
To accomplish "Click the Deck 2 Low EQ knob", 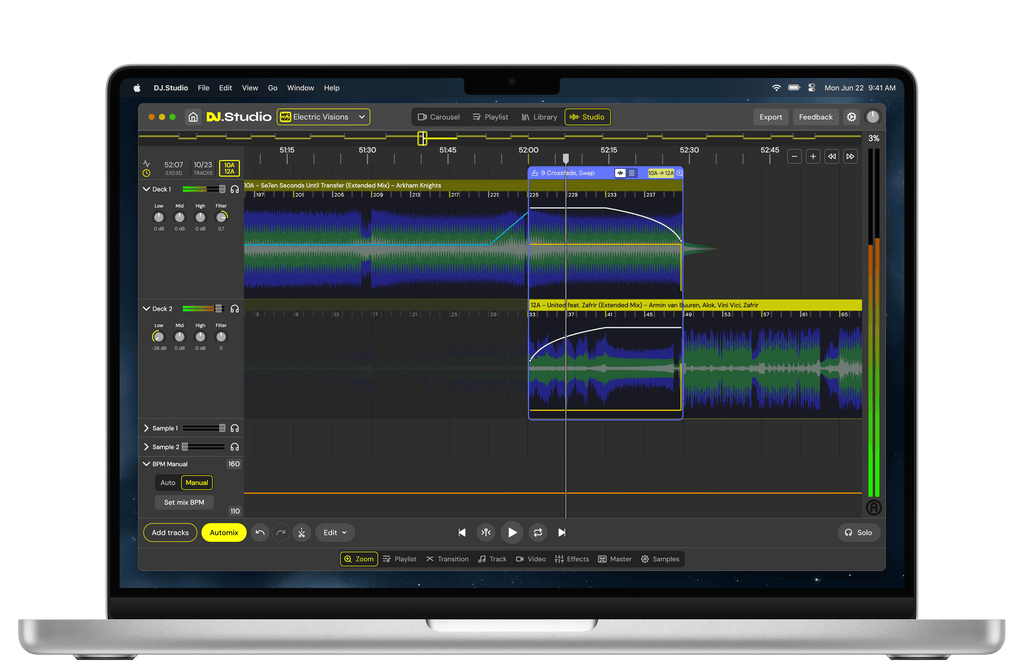I will [158, 337].
